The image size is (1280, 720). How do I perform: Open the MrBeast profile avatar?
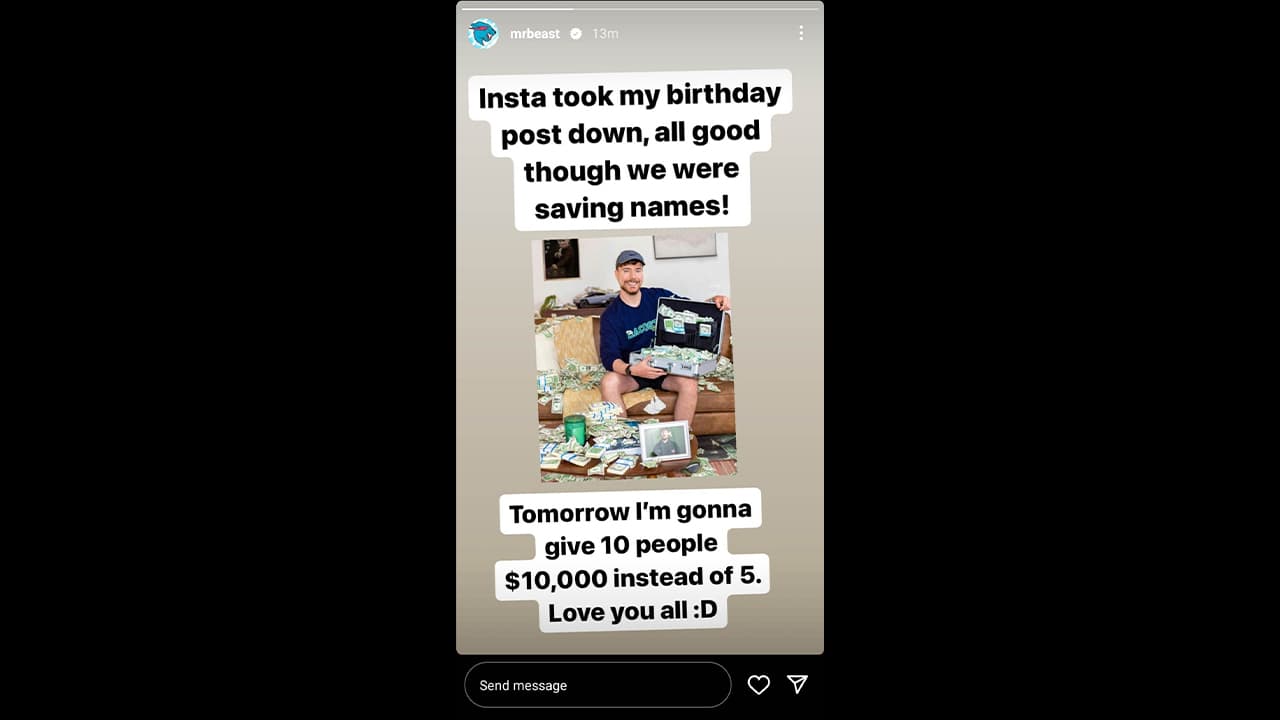(483, 34)
